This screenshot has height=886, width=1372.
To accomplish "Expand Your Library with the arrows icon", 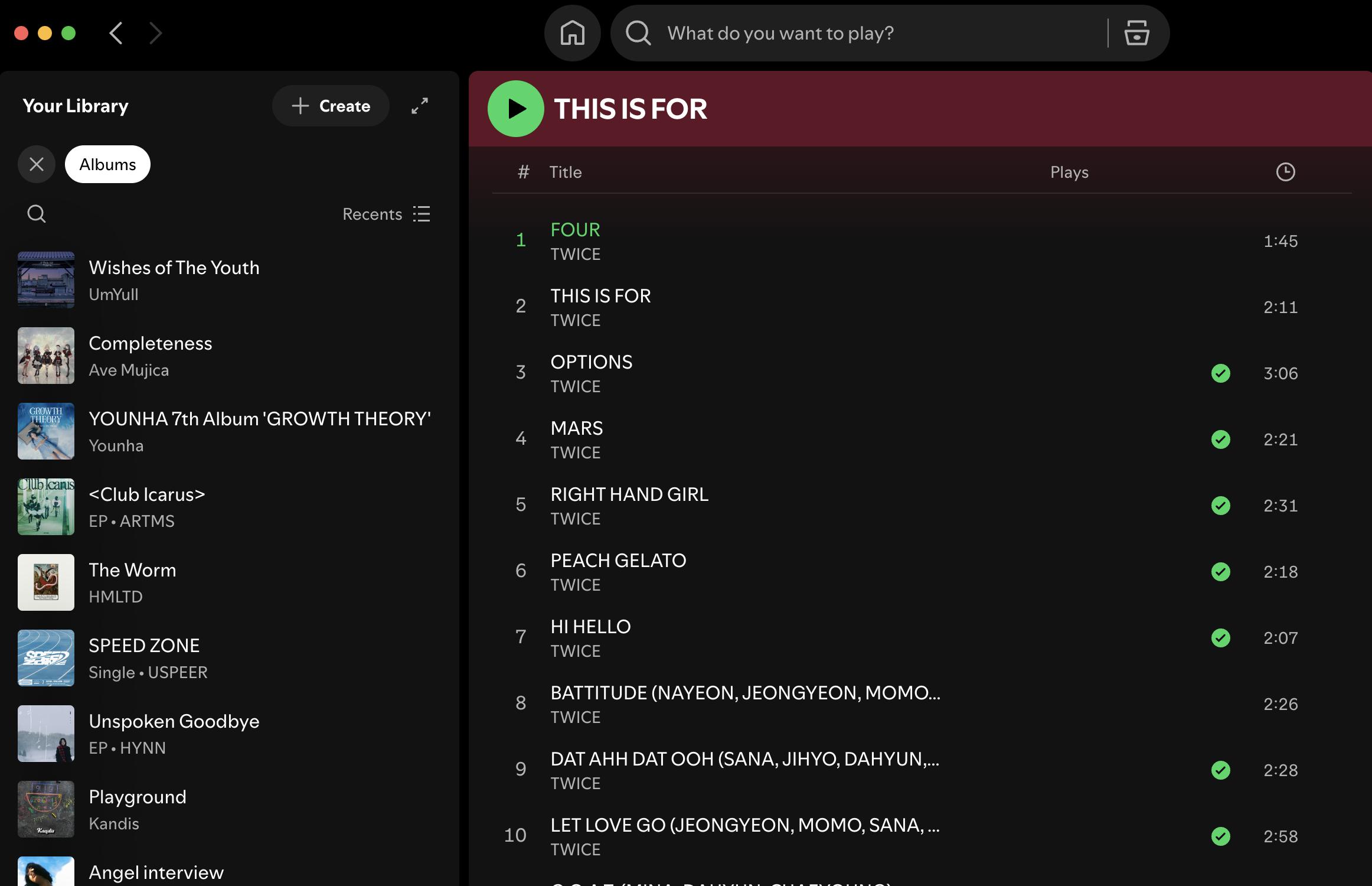I will [420, 106].
